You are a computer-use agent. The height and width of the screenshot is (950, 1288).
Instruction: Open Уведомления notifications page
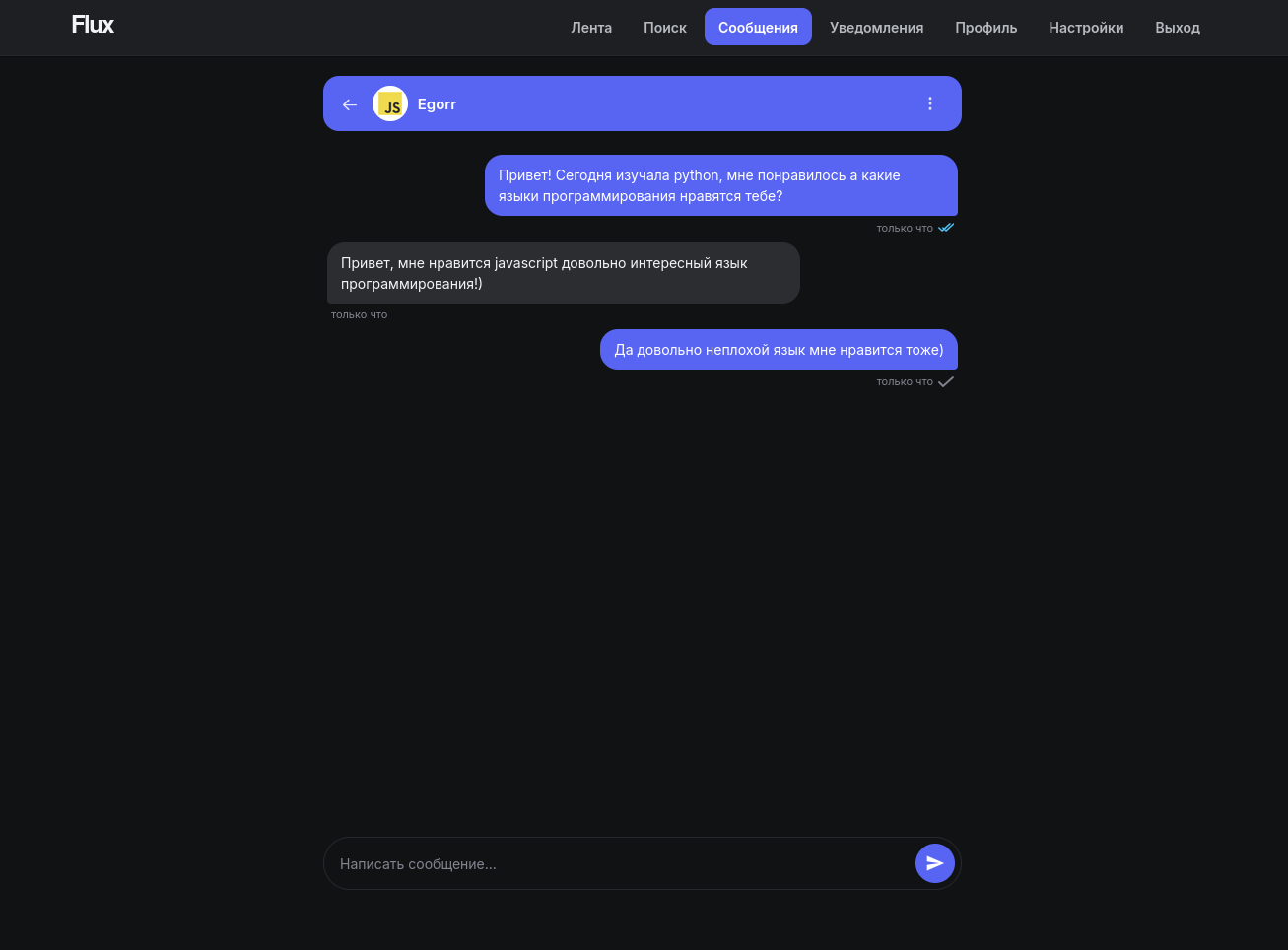[876, 28]
